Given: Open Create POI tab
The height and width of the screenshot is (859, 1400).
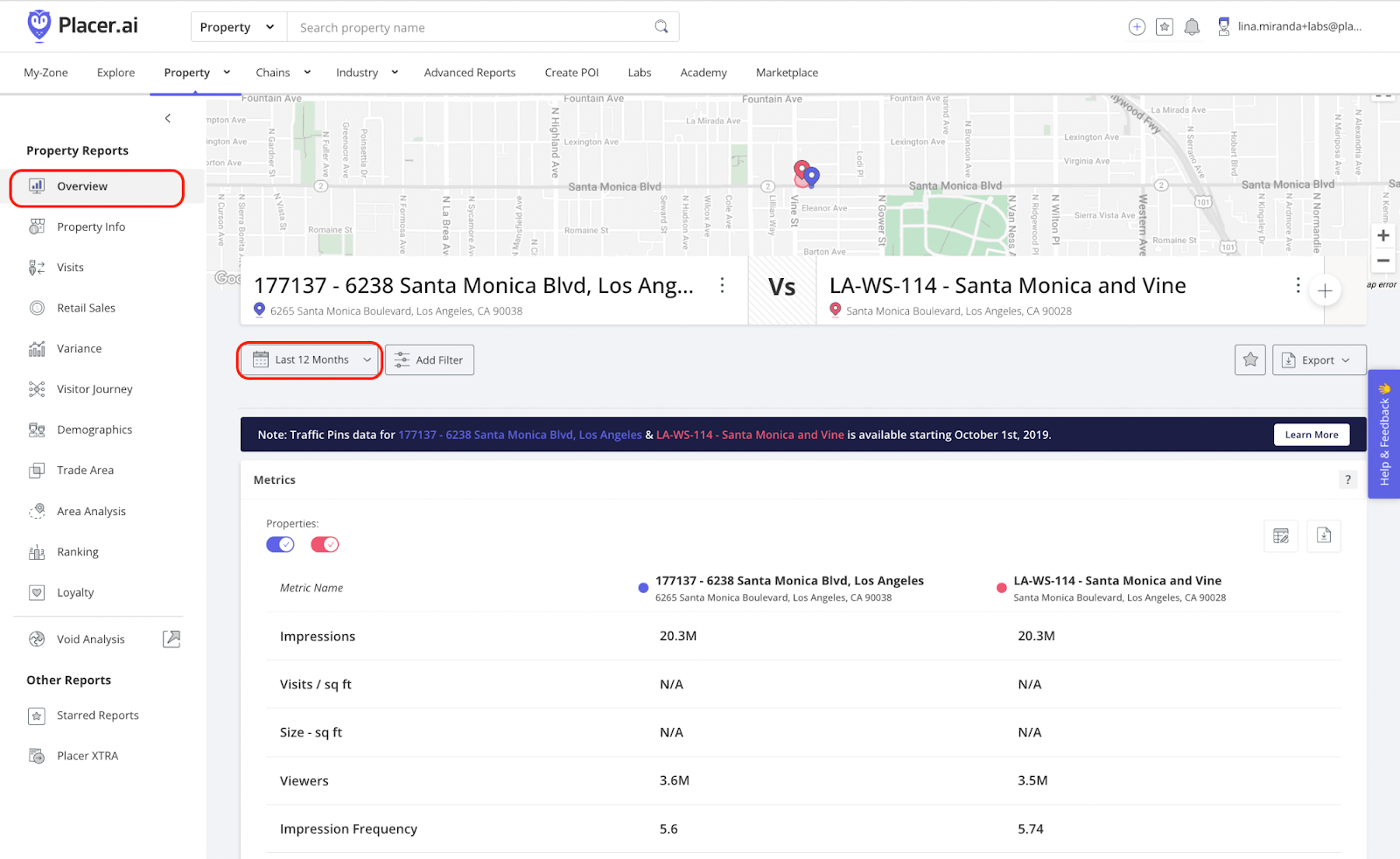Looking at the screenshot, I should pos(571,73).
